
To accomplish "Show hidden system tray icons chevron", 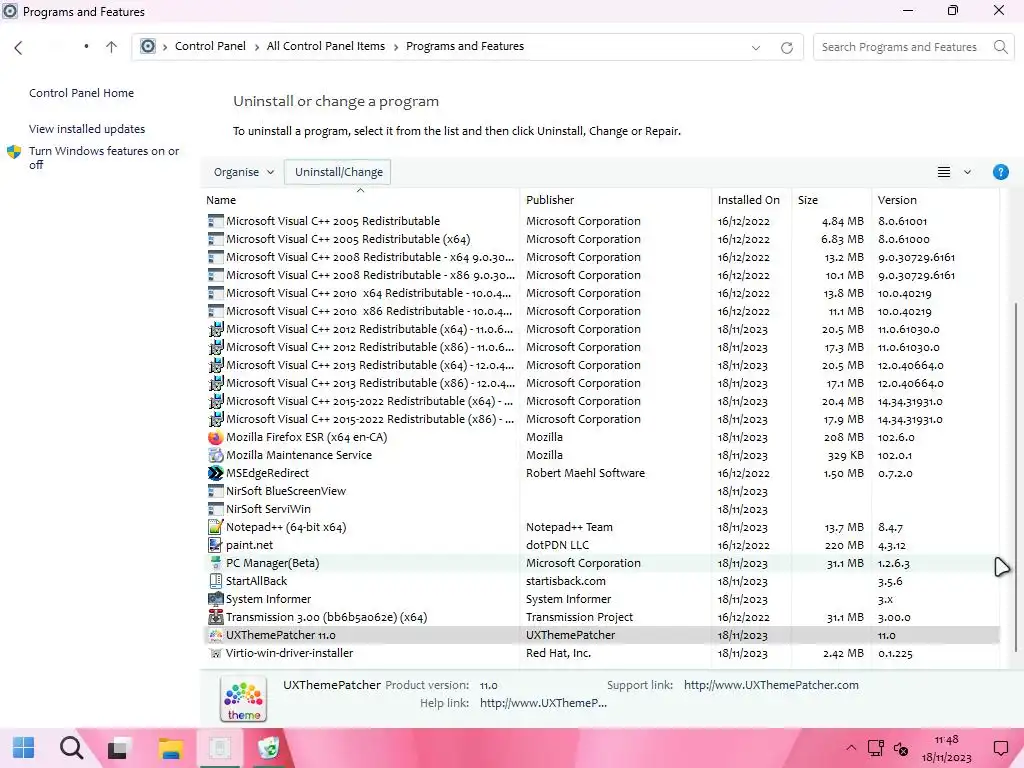I will (x=851, y=748).
